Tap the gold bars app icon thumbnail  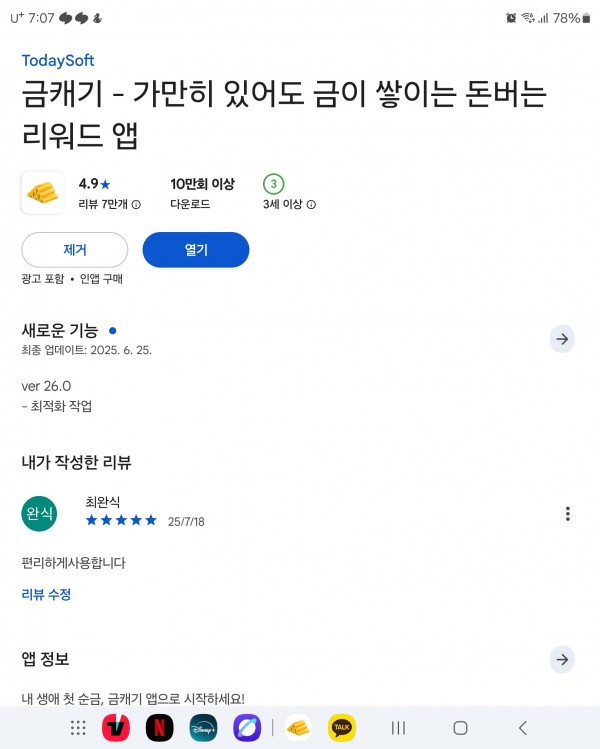(43, 193)
